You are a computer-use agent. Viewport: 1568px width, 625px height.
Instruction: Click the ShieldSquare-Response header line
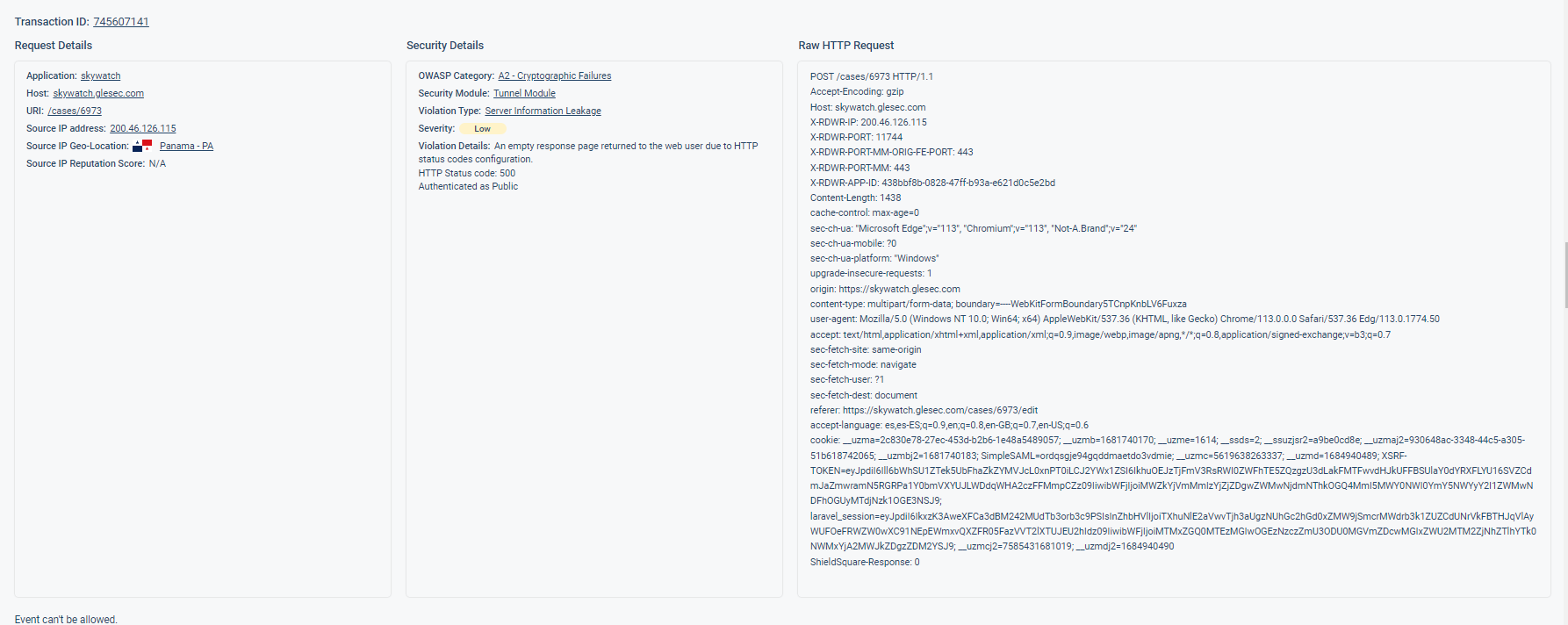(x=865, y=563)
